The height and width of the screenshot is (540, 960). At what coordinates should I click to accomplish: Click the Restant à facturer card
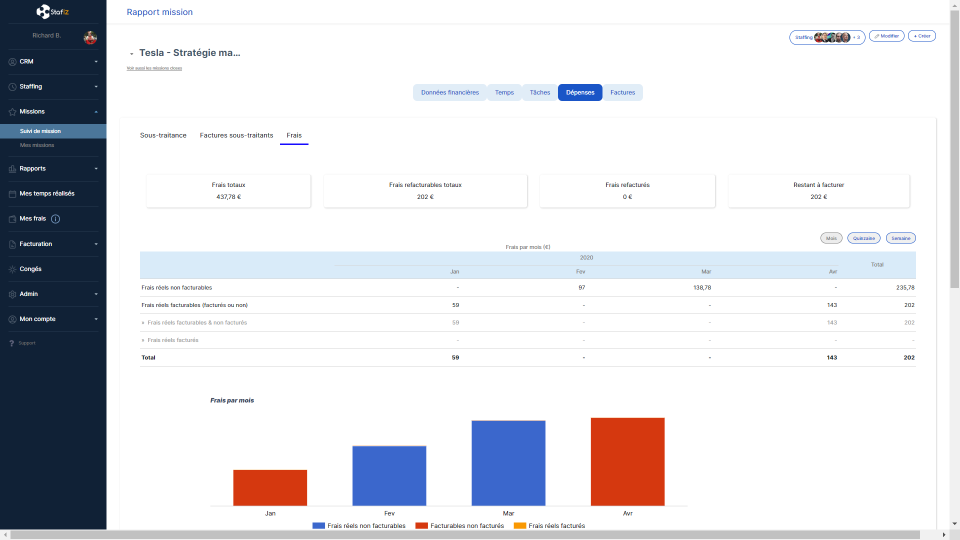[x=819, y=191]
